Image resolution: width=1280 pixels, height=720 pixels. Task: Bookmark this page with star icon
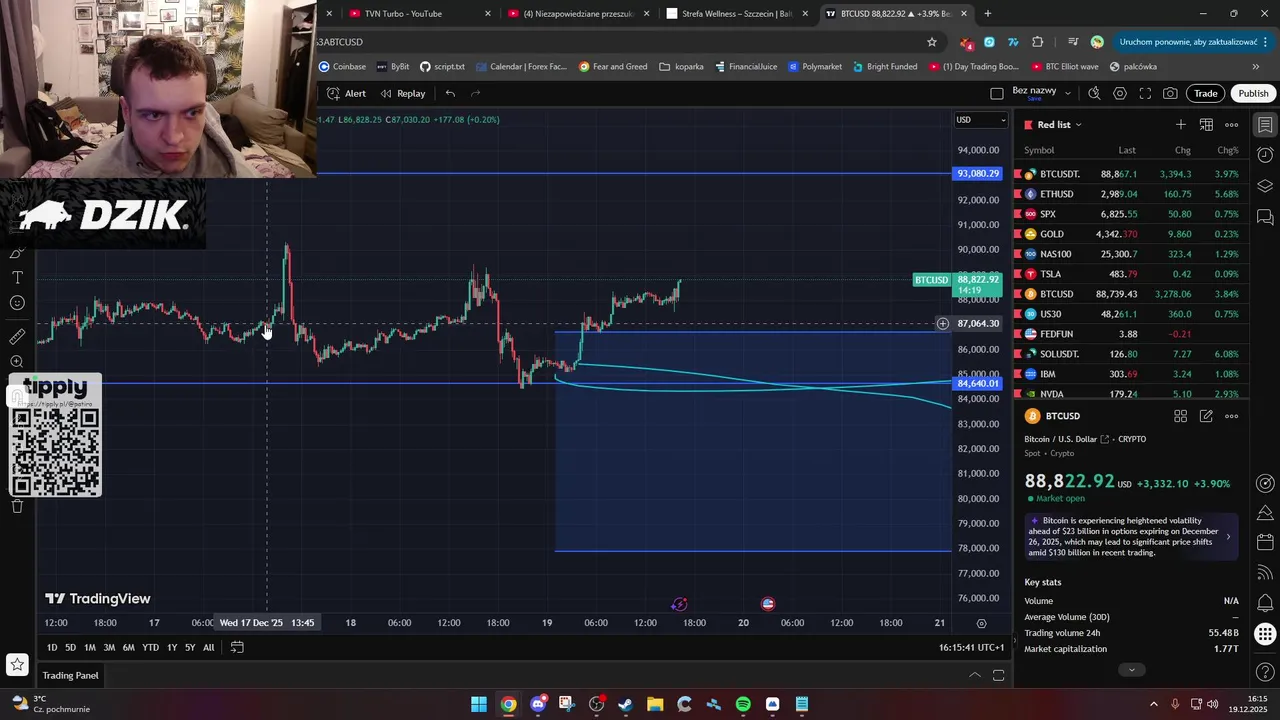932,42
